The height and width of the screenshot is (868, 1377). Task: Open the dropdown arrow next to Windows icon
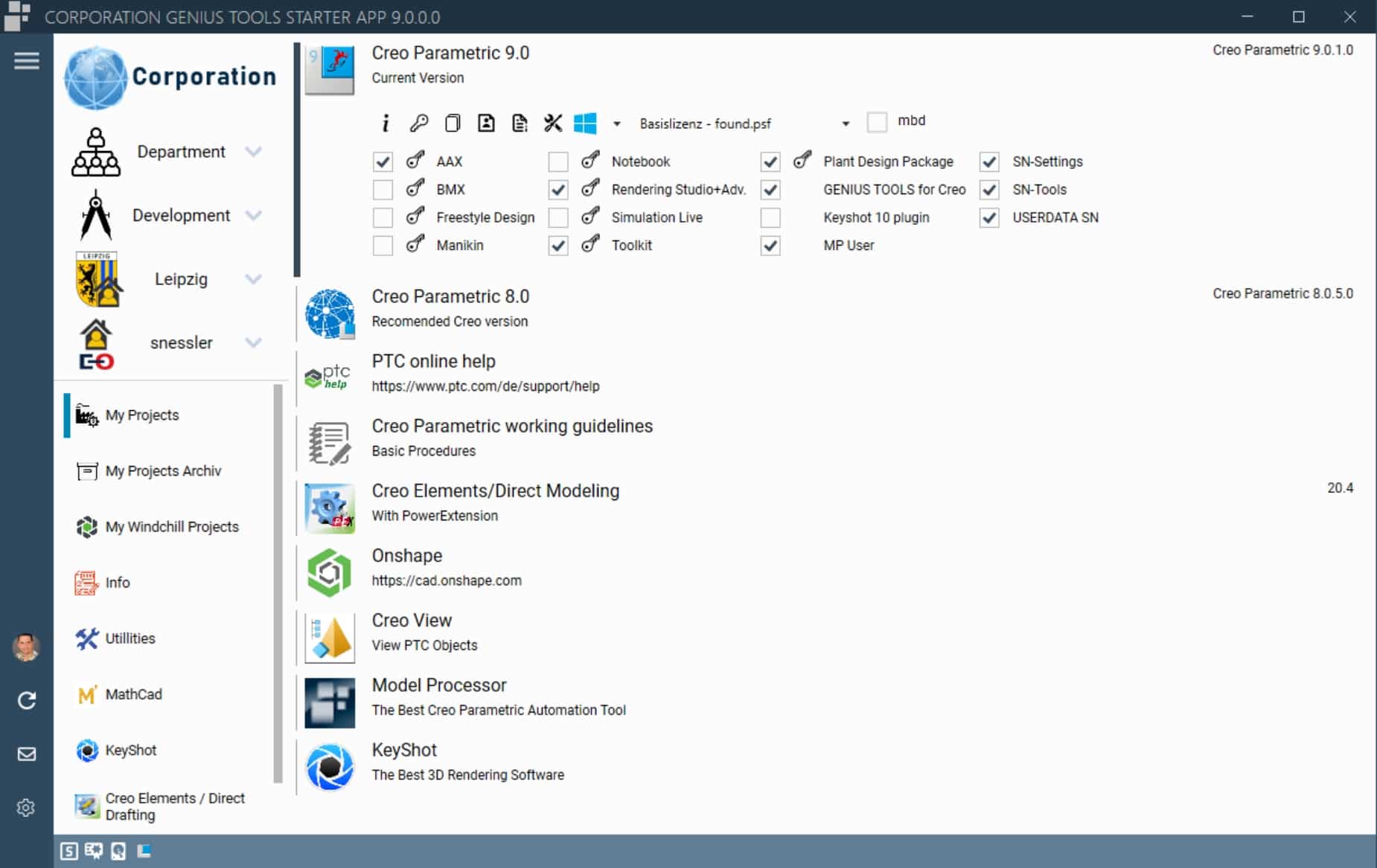tap(616, 124)
